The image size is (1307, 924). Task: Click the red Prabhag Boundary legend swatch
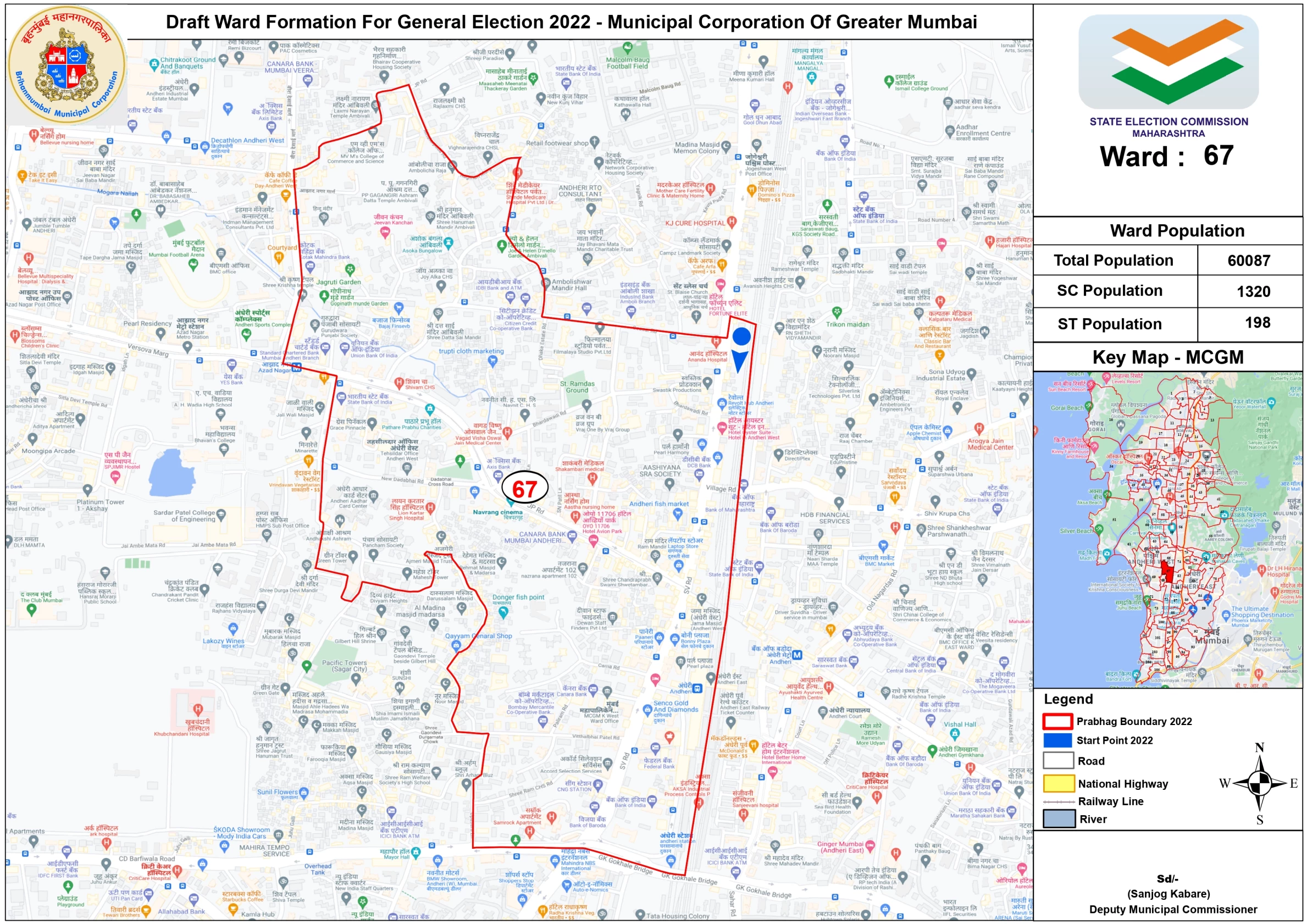[x=1057, y=722]
